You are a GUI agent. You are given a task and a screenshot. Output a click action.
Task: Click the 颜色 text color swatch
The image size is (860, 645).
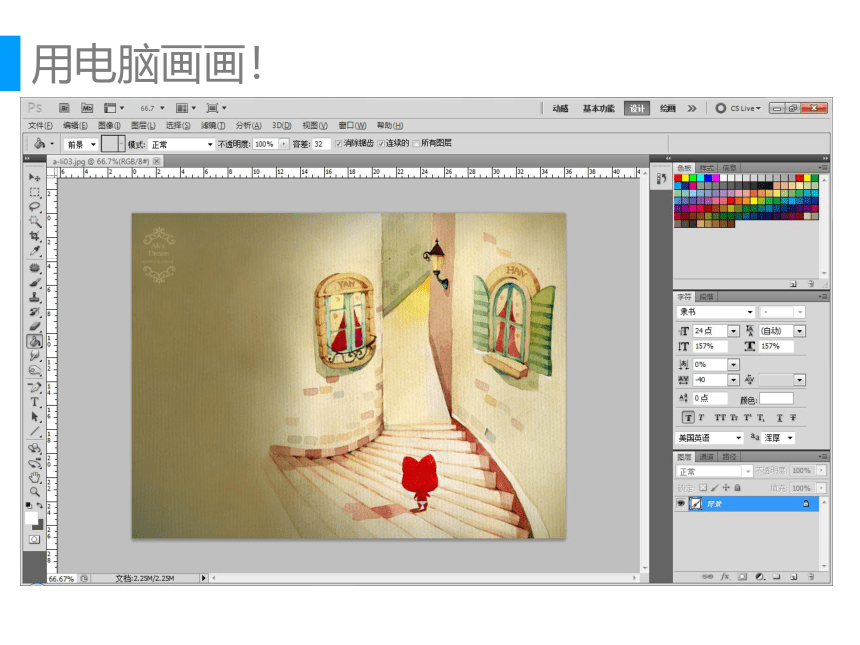(x=776, y=399)
